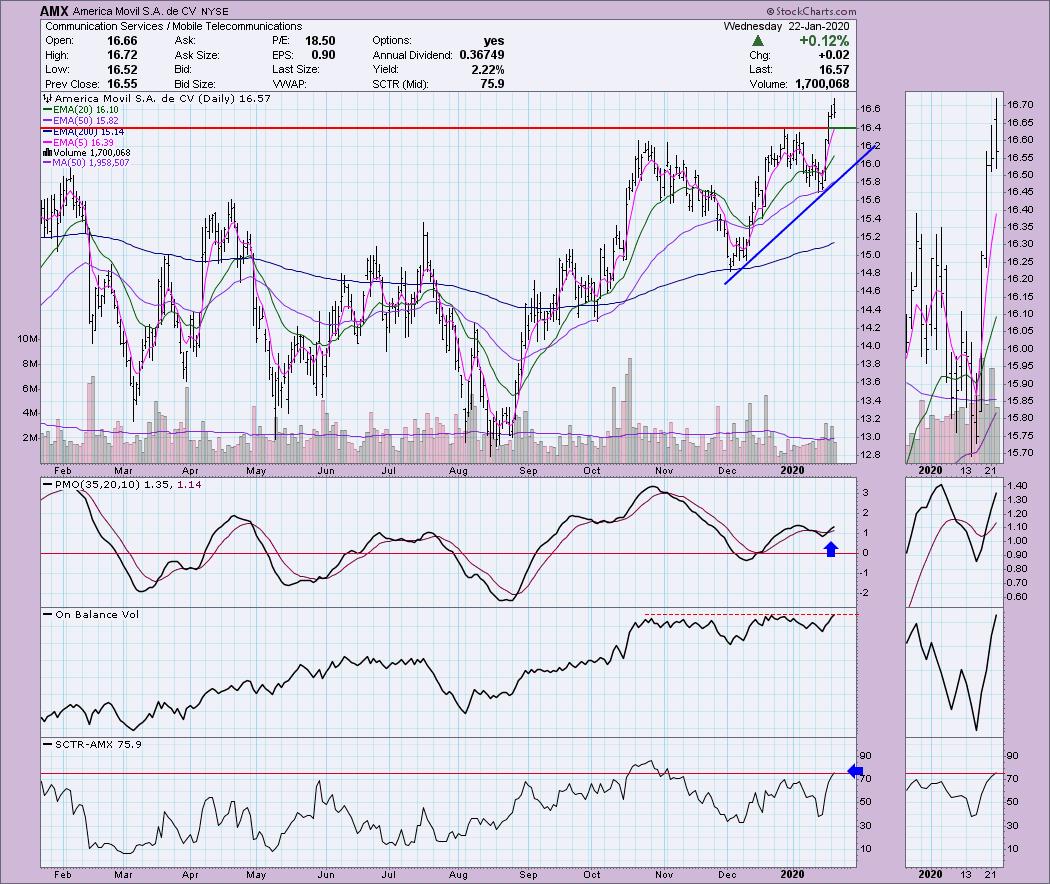This screenshot has width=1050, height=884.
Task: Click the America Movil (Daily) chart title
Action: click(157, 98)
